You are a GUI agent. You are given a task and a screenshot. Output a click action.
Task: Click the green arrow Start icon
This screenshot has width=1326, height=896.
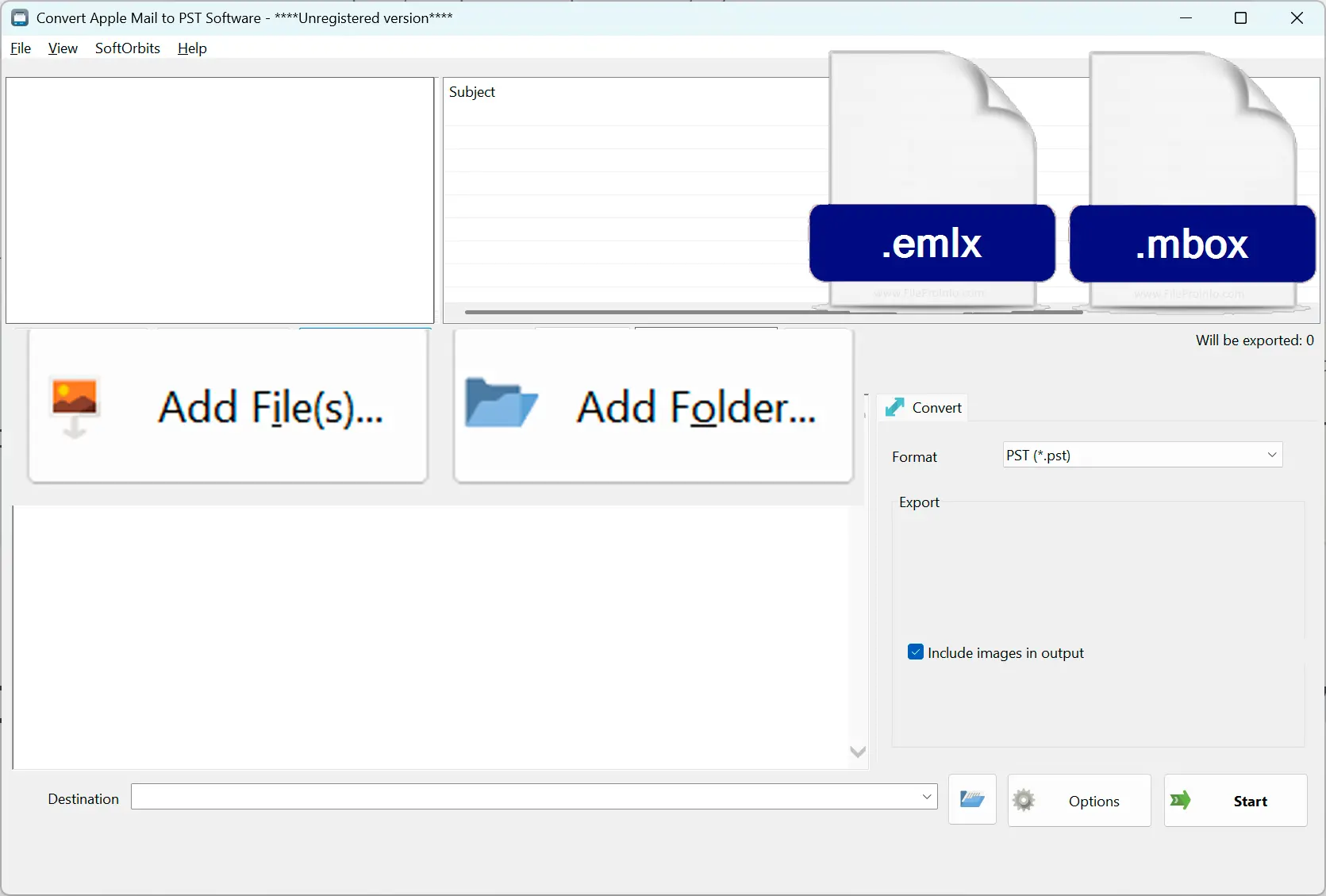pos(1181,800)
